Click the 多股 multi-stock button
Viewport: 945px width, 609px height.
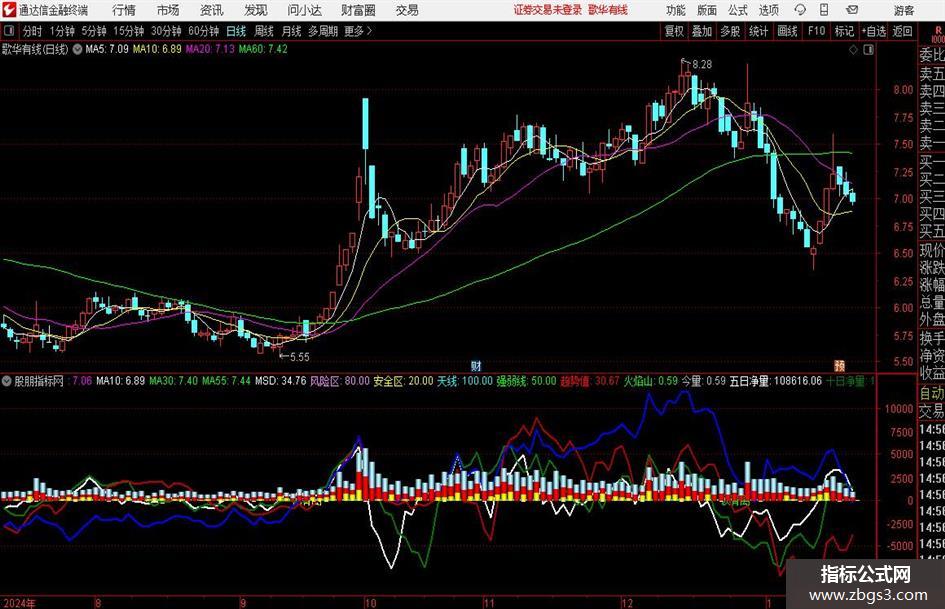pyautogui.click(x=730, y=31)
